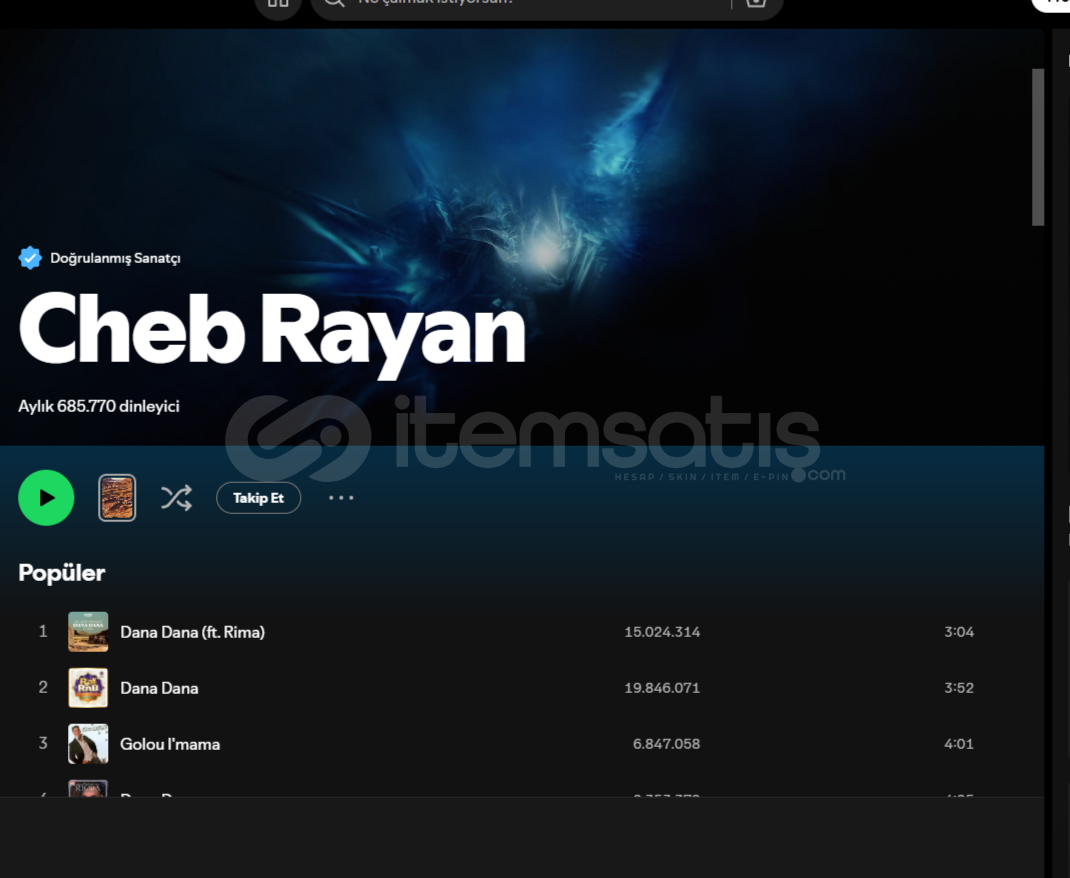
Task: Click the verified artist checkmark badge
Action: tap(30, 258)
